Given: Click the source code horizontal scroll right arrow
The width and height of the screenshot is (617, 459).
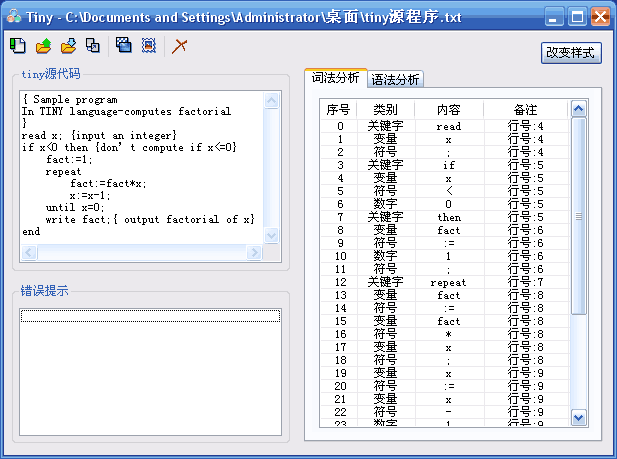Looking at the screenshot, I should click(x=255, y=251).
